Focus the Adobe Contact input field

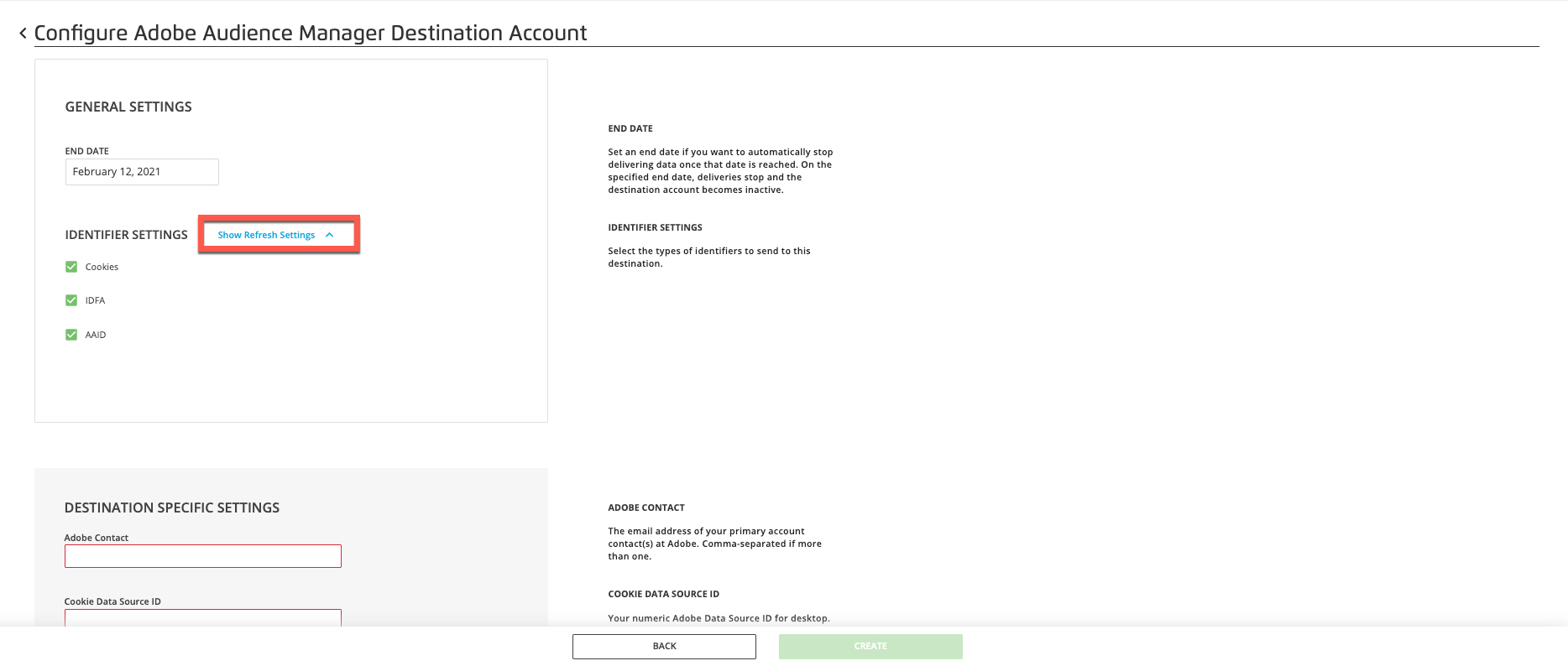pyautogui.click(x=203, y=556)
